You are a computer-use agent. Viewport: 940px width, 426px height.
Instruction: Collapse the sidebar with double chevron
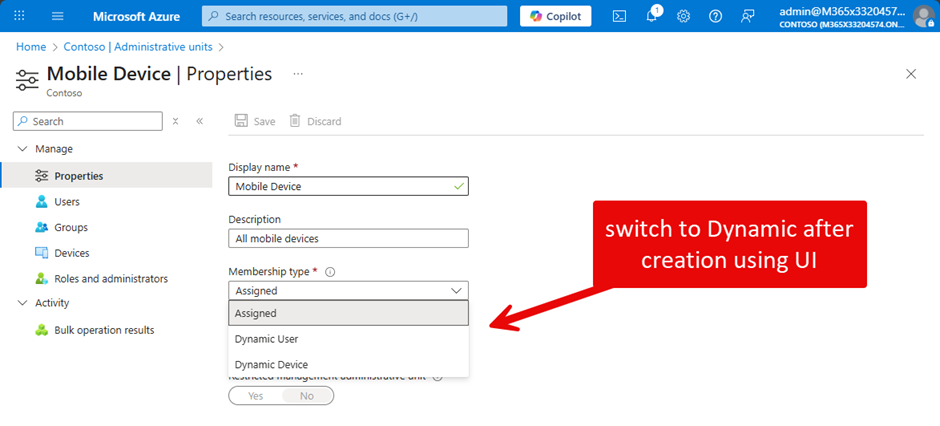pyautogui.click(x=200, y=121)
